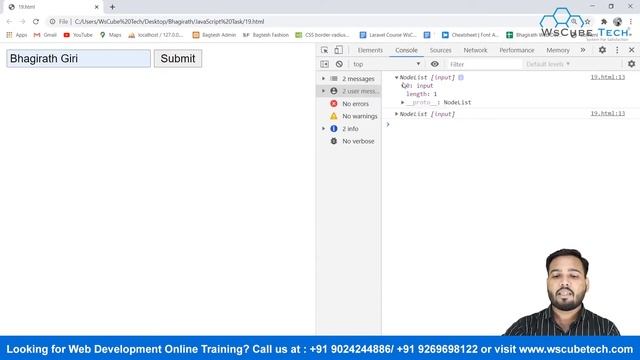The height and width of the screenshot is (360, 640).
Task: Open the Bagtesh Admin bookmark
Action: pos(214,35)
